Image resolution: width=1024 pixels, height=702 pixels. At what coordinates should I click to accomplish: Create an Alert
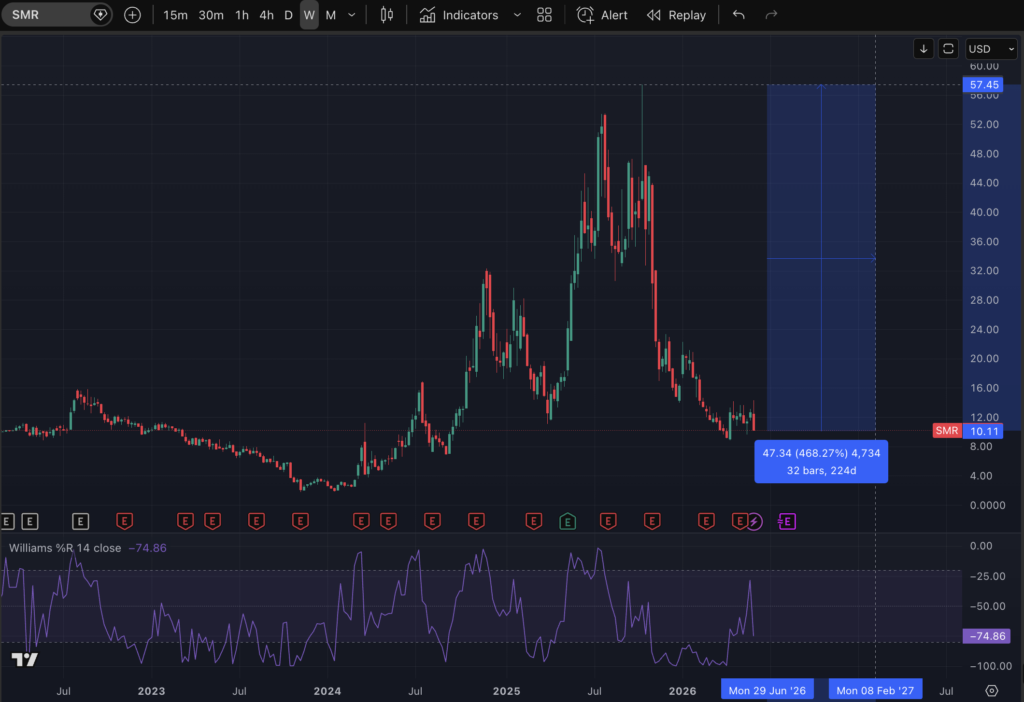point(602,15)
